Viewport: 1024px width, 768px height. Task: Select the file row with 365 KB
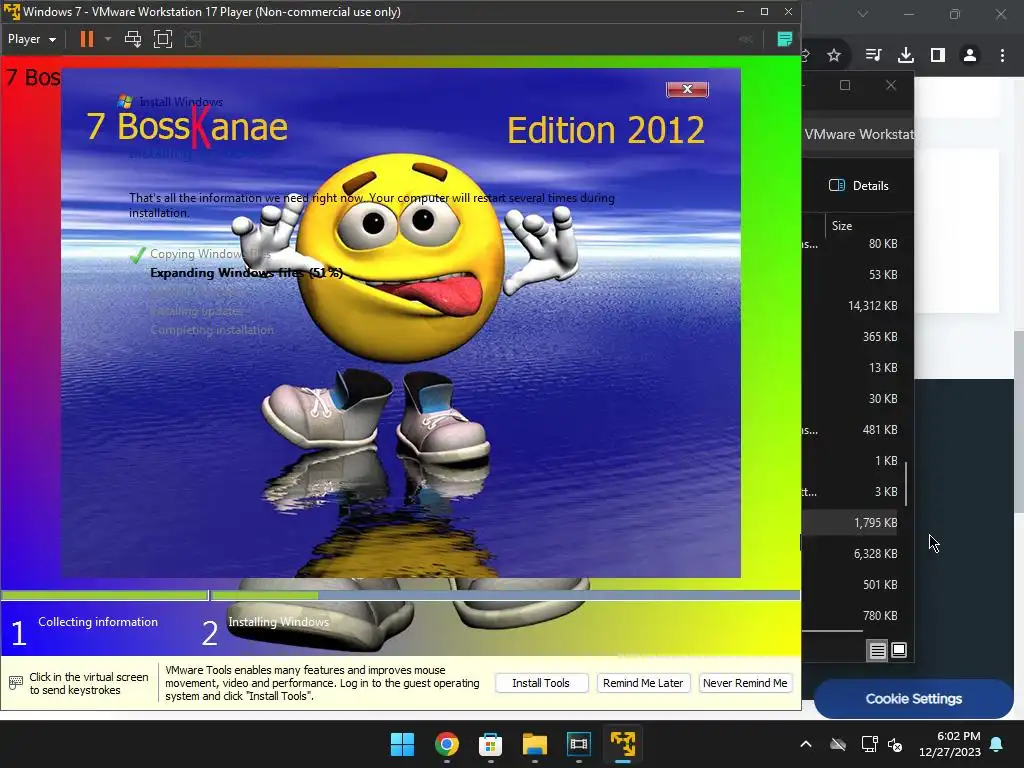click(x=852, y=337)
